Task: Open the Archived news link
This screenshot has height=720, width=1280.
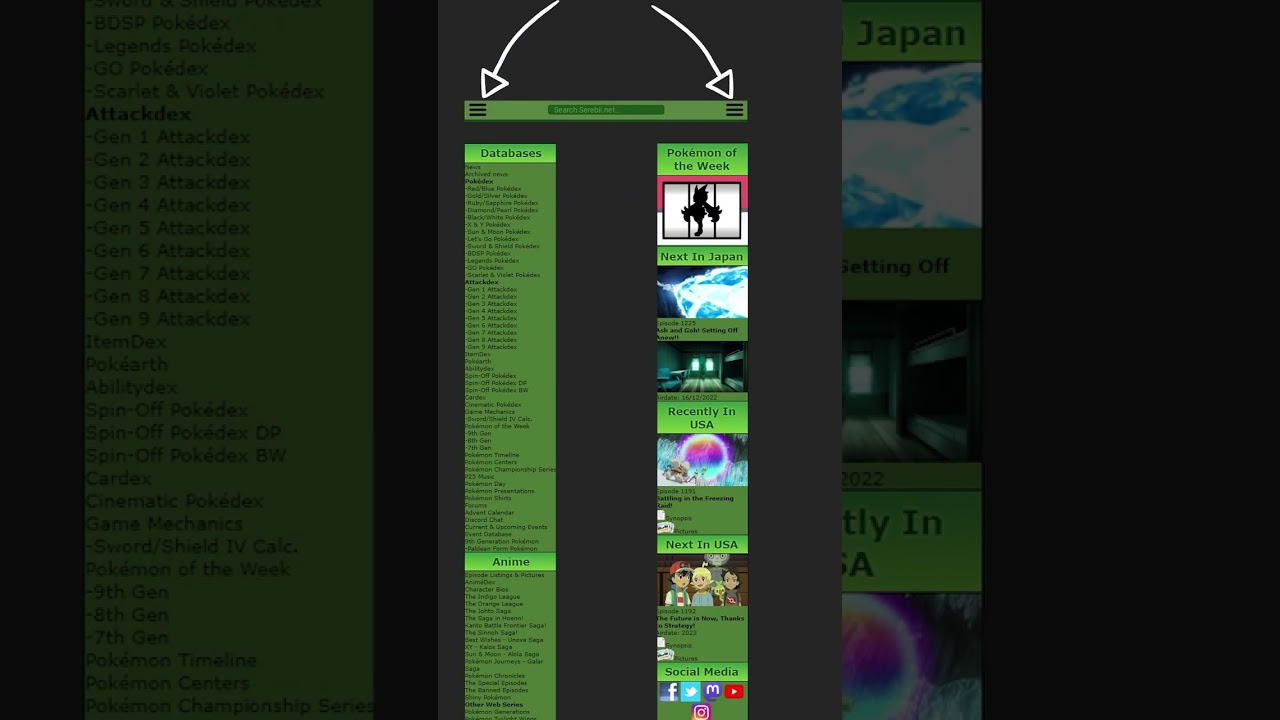Action: click(486, 174)
